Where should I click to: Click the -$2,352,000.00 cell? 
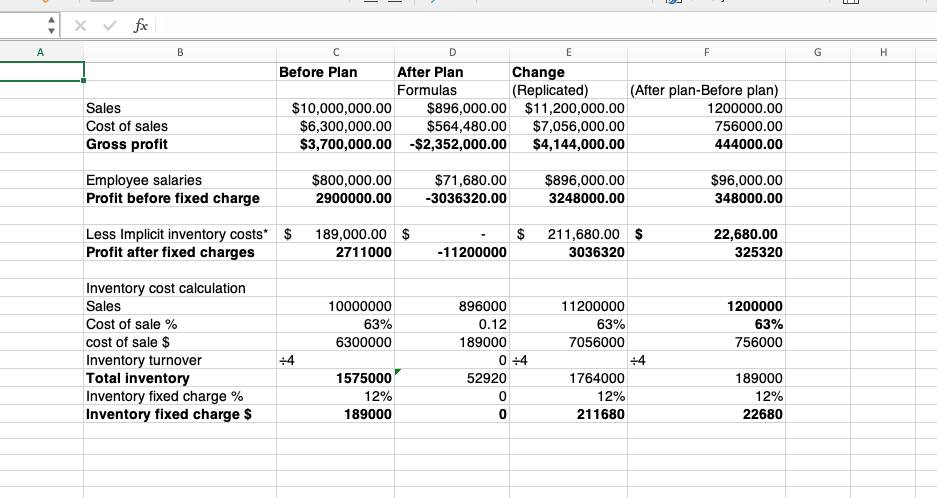[452, 144]
